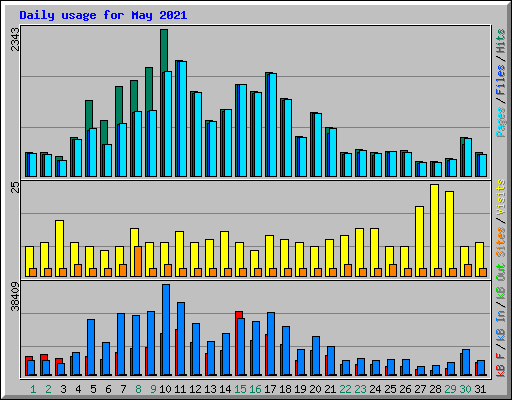Click the Hits legend label
This screenshot has height=400, width=512.
[501, 41]
